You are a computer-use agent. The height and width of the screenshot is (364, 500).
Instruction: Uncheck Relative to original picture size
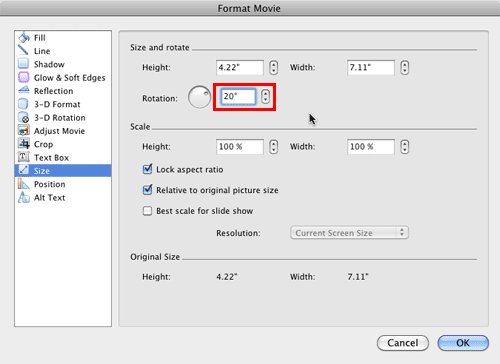point(147,190)
